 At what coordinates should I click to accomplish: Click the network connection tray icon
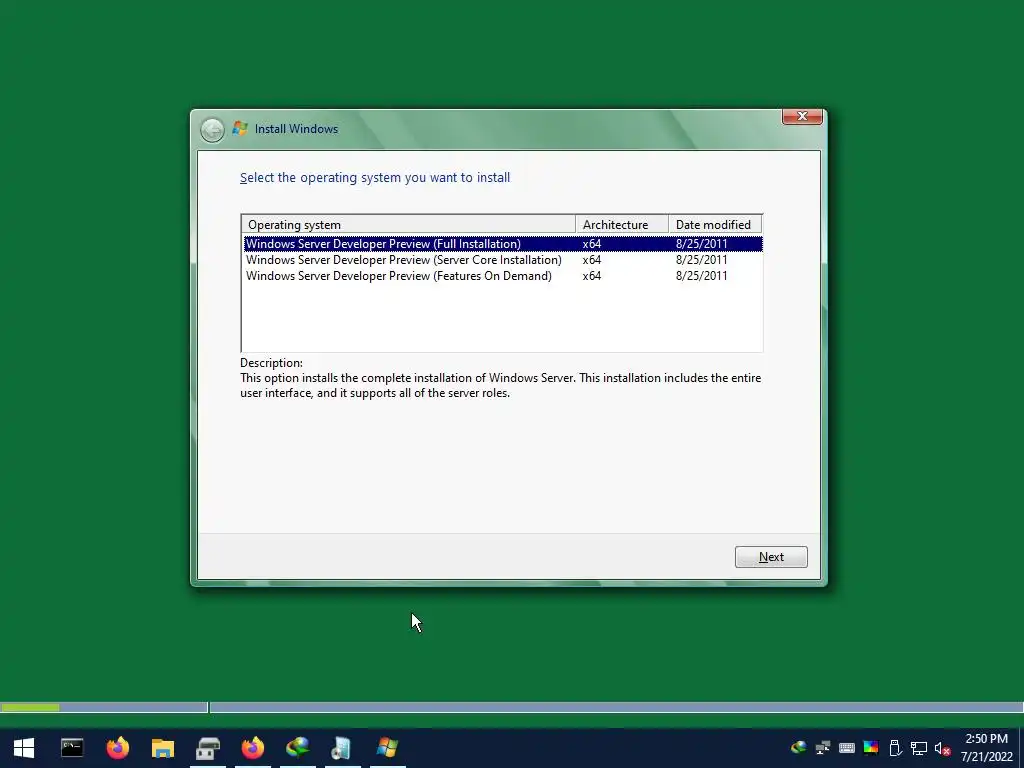coord(919,748)
